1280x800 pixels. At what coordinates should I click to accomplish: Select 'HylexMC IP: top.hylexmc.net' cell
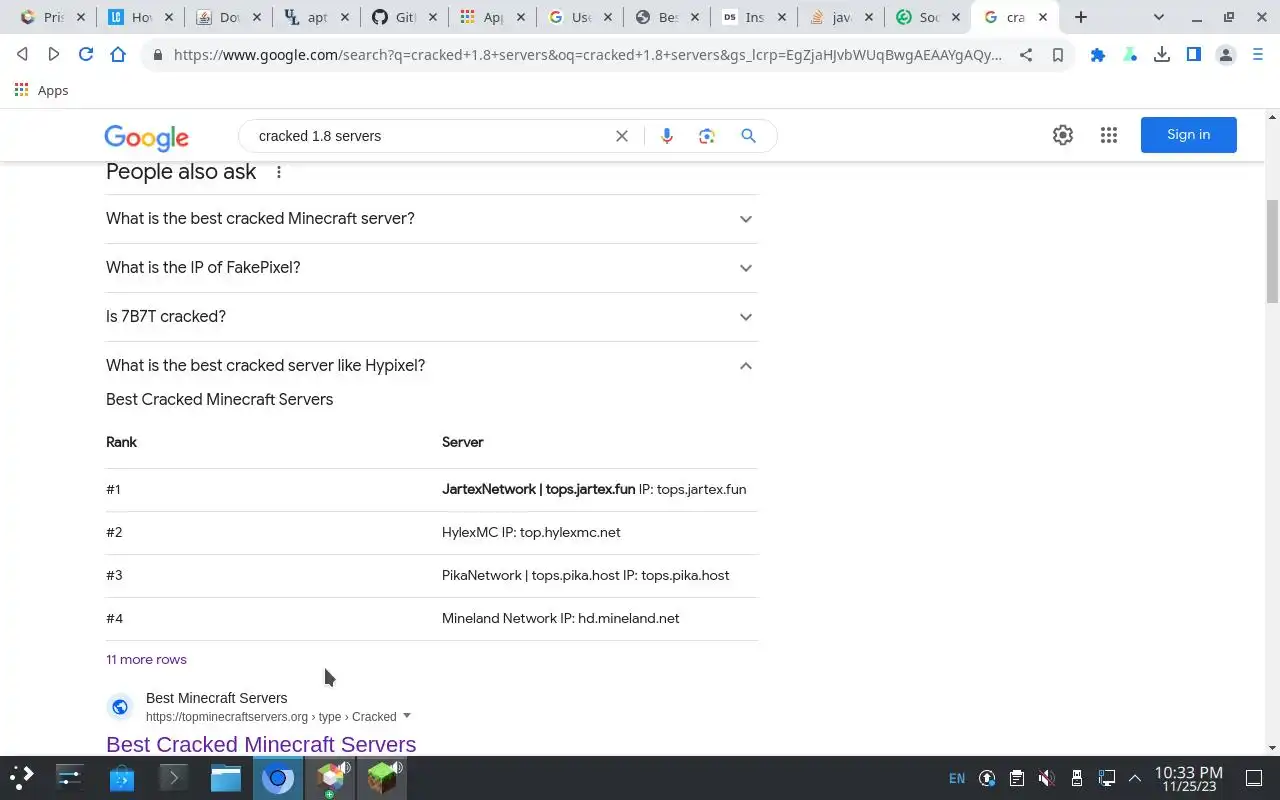[531, 532]
